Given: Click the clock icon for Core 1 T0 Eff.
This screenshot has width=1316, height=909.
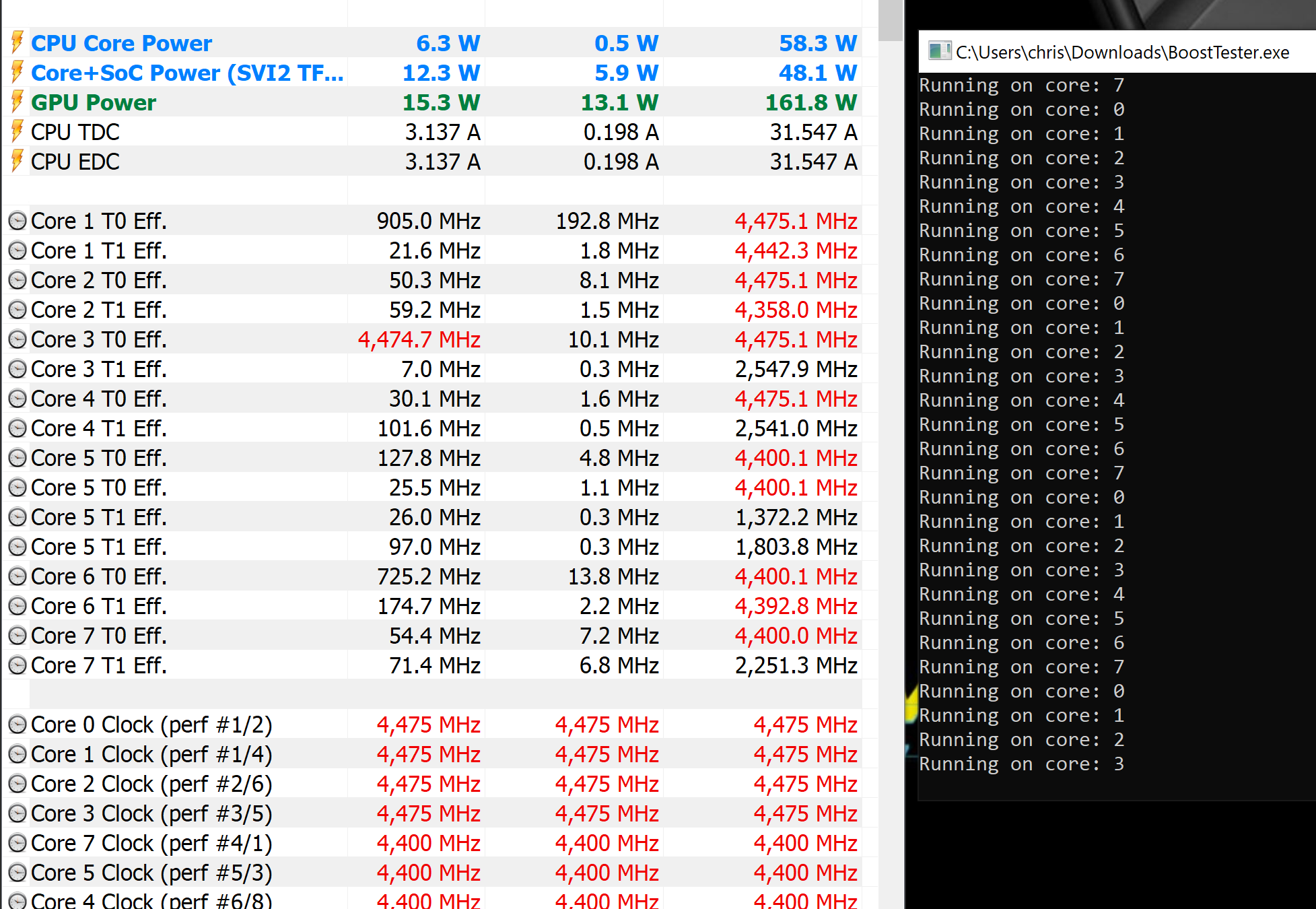Looking at the screenshot, I should pyautogui.click(x=18, y=221).
